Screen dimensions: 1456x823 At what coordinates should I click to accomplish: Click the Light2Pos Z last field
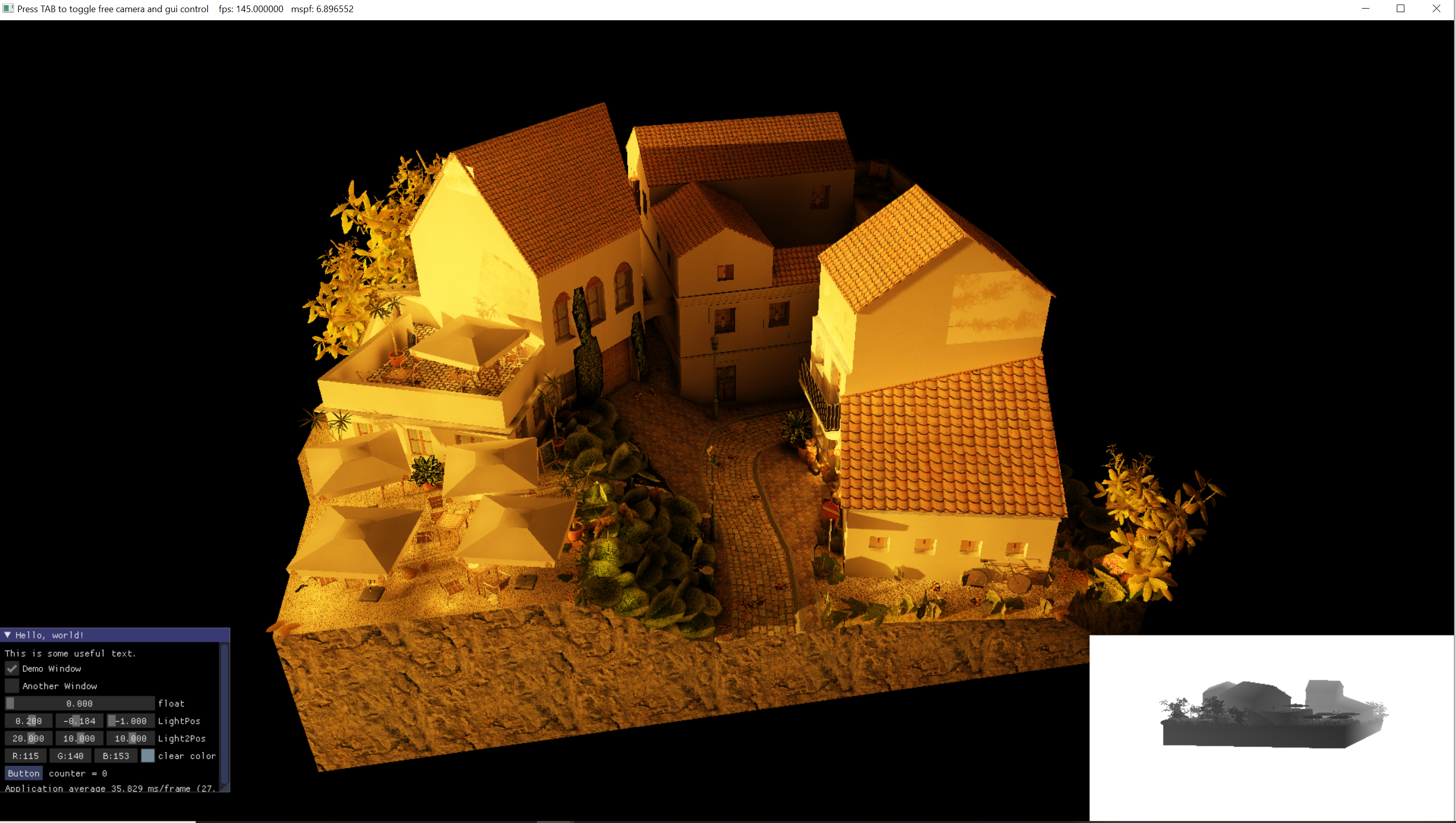[x=131, y=738]
